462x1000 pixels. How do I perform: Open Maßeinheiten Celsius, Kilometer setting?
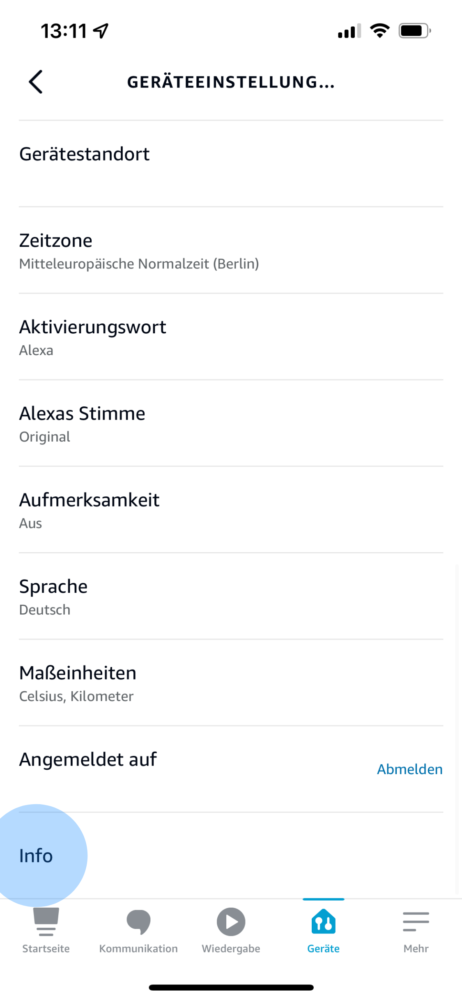tap(231, 682)
